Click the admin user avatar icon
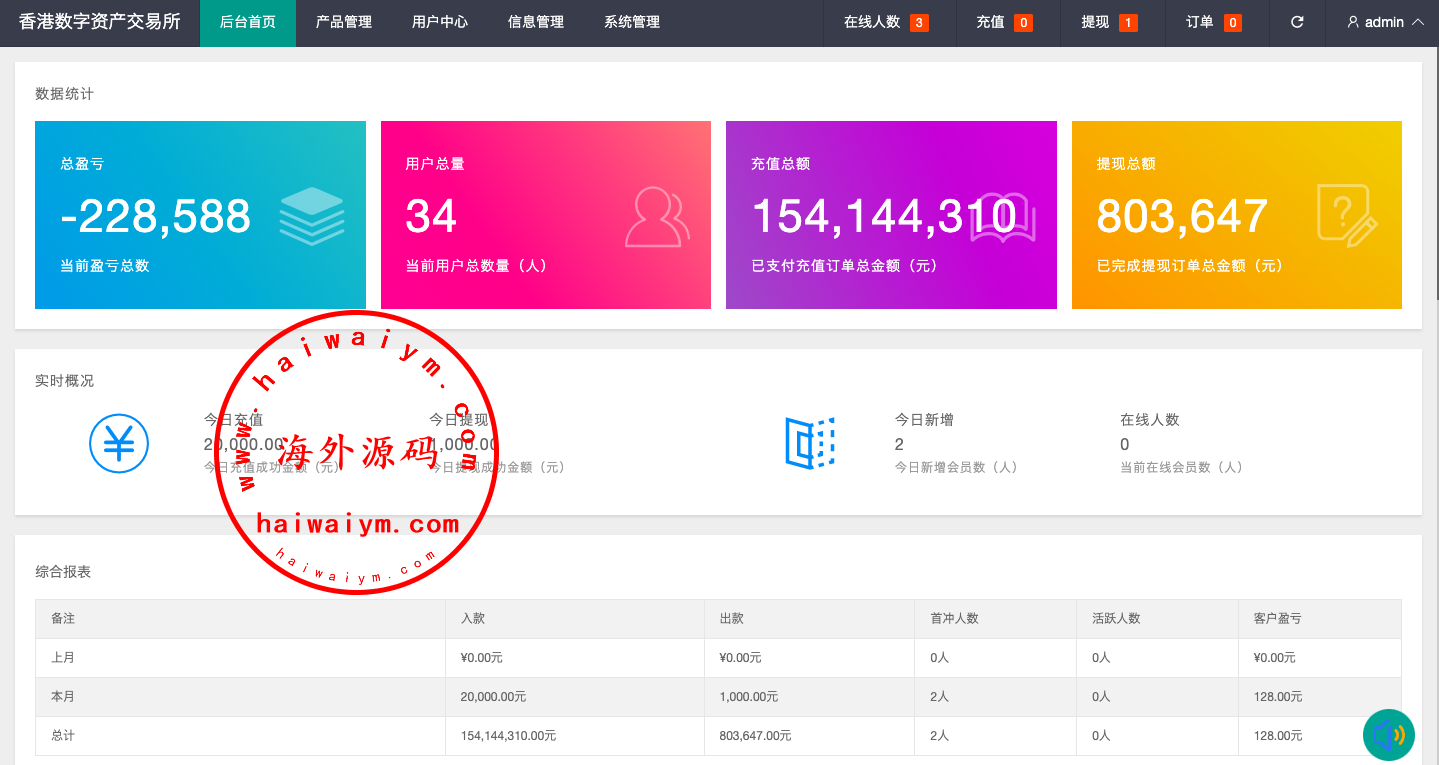Image resolution: width=1439 pixels, height=765 pixels. click(1353, 22)
